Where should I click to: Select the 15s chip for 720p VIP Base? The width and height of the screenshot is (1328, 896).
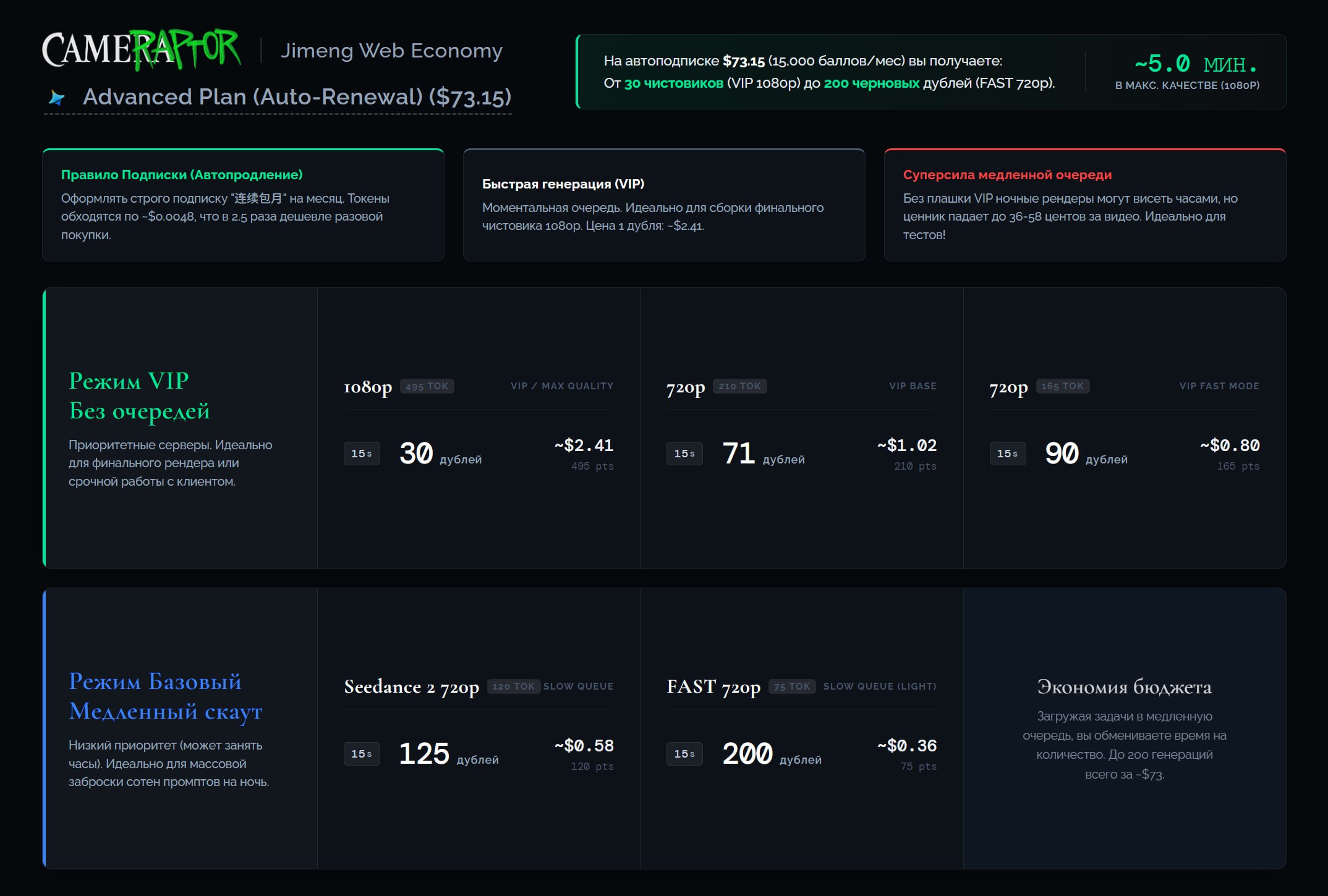pos(684,454)
